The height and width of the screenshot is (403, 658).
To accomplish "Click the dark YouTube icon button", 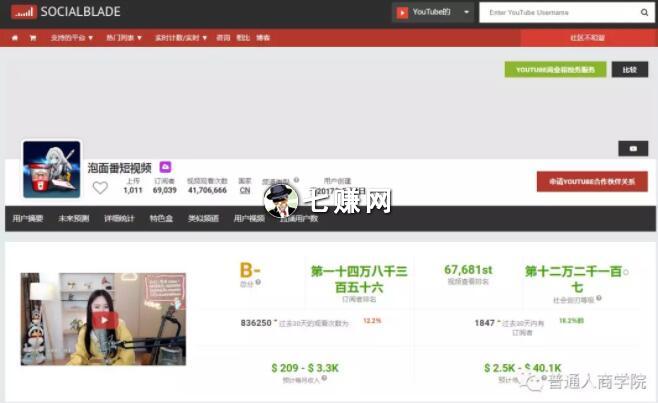I will tap(633, 149).
